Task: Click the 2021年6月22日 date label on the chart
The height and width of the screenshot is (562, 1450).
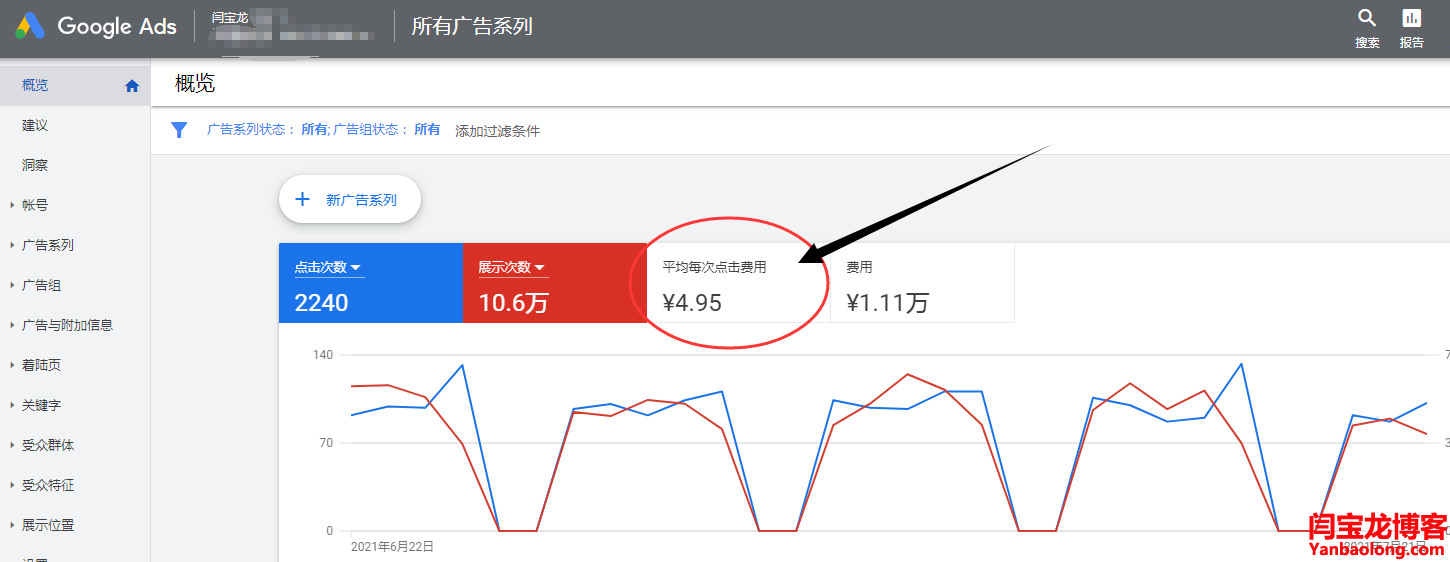Action: pos(392,546)
